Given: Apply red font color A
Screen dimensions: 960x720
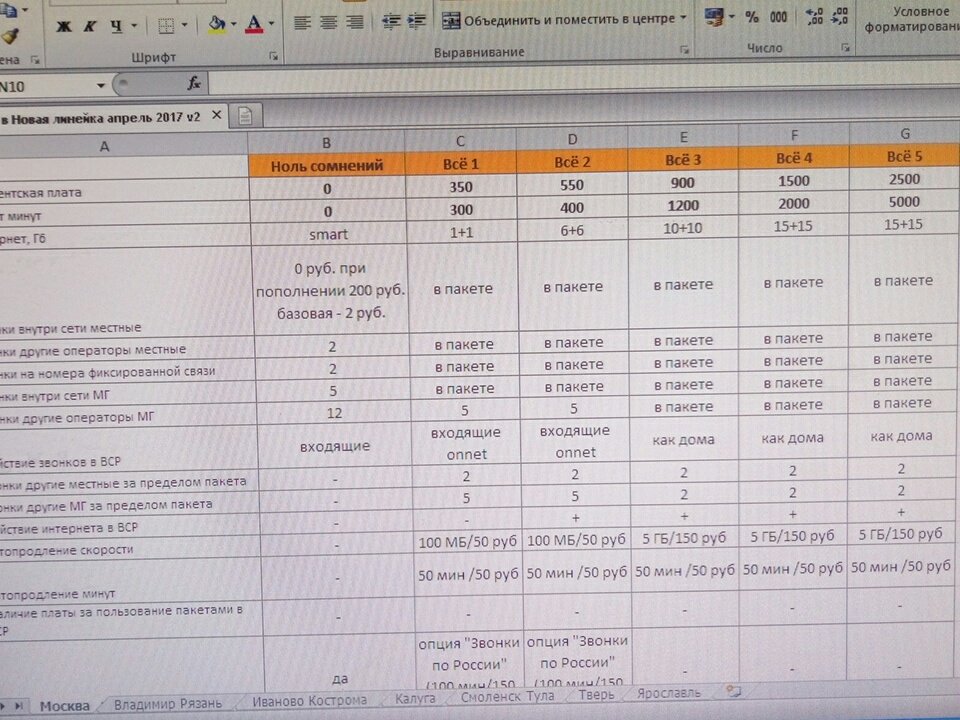Looking at the screenshot, I should (253, 24).
